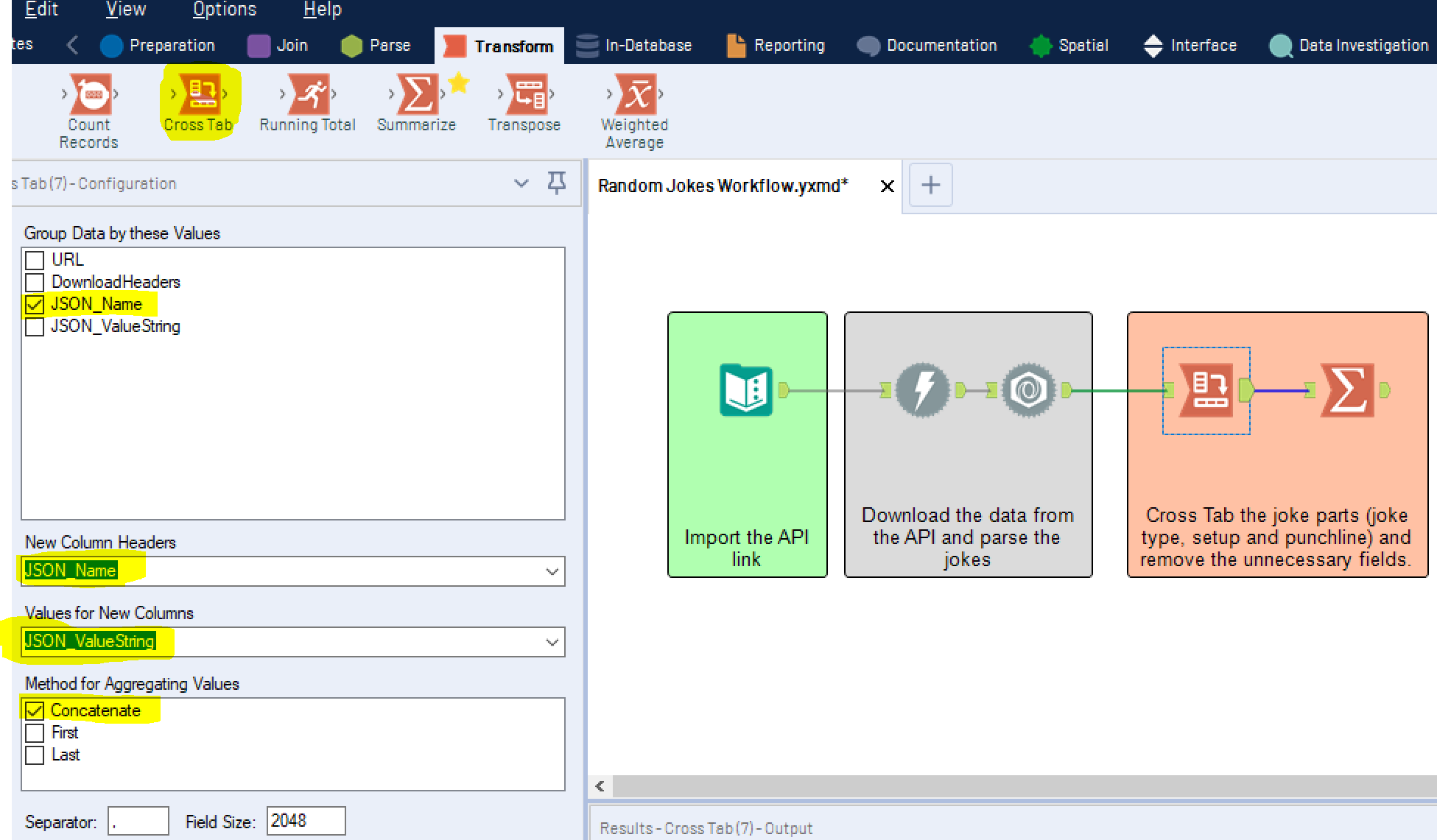Image resolution: width=1437 pixels, height=840 pixels.
Task: Select the Count Records tool icon
Action: click(x=90, y=94)
